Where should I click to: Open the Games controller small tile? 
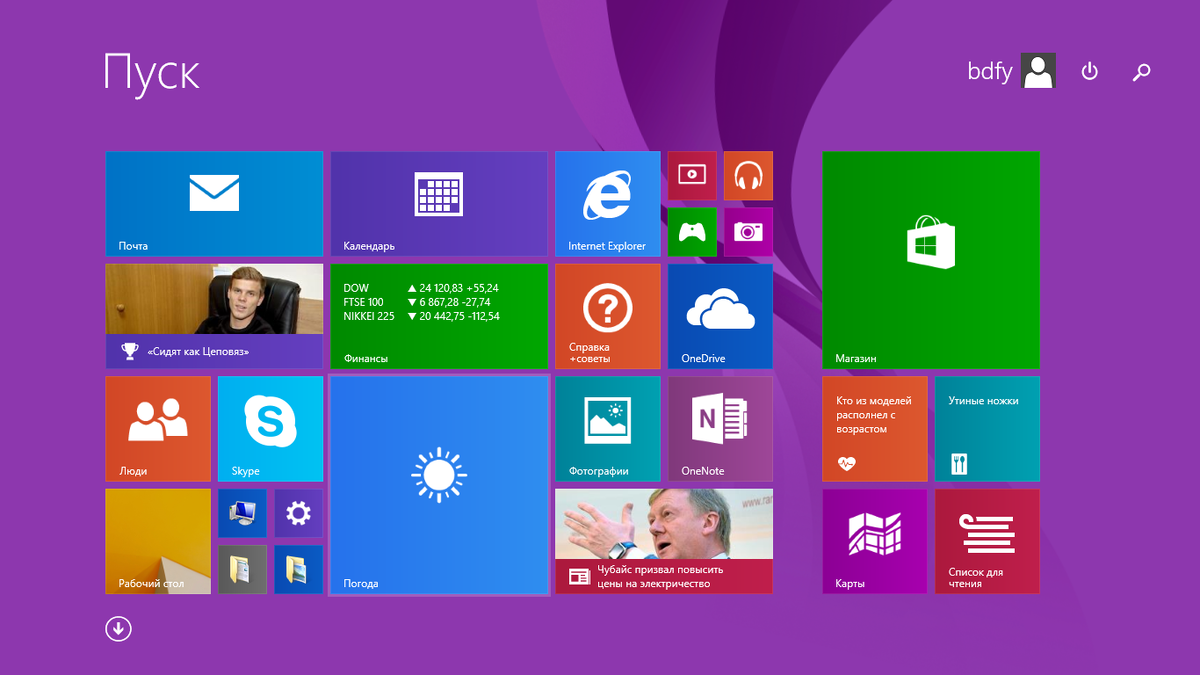(692, 232)
